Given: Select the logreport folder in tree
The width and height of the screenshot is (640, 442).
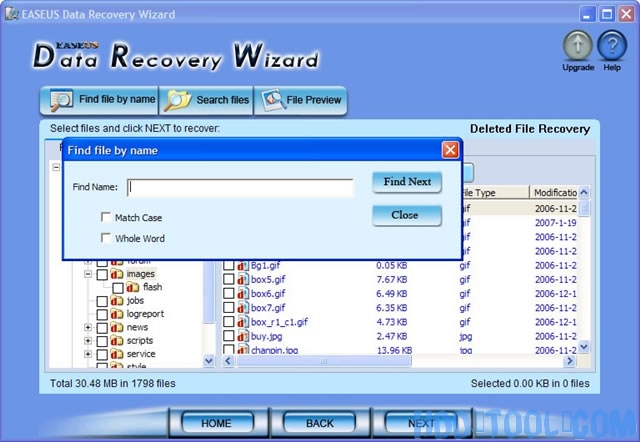Looking at the screenshot, I should pos(145,314).
